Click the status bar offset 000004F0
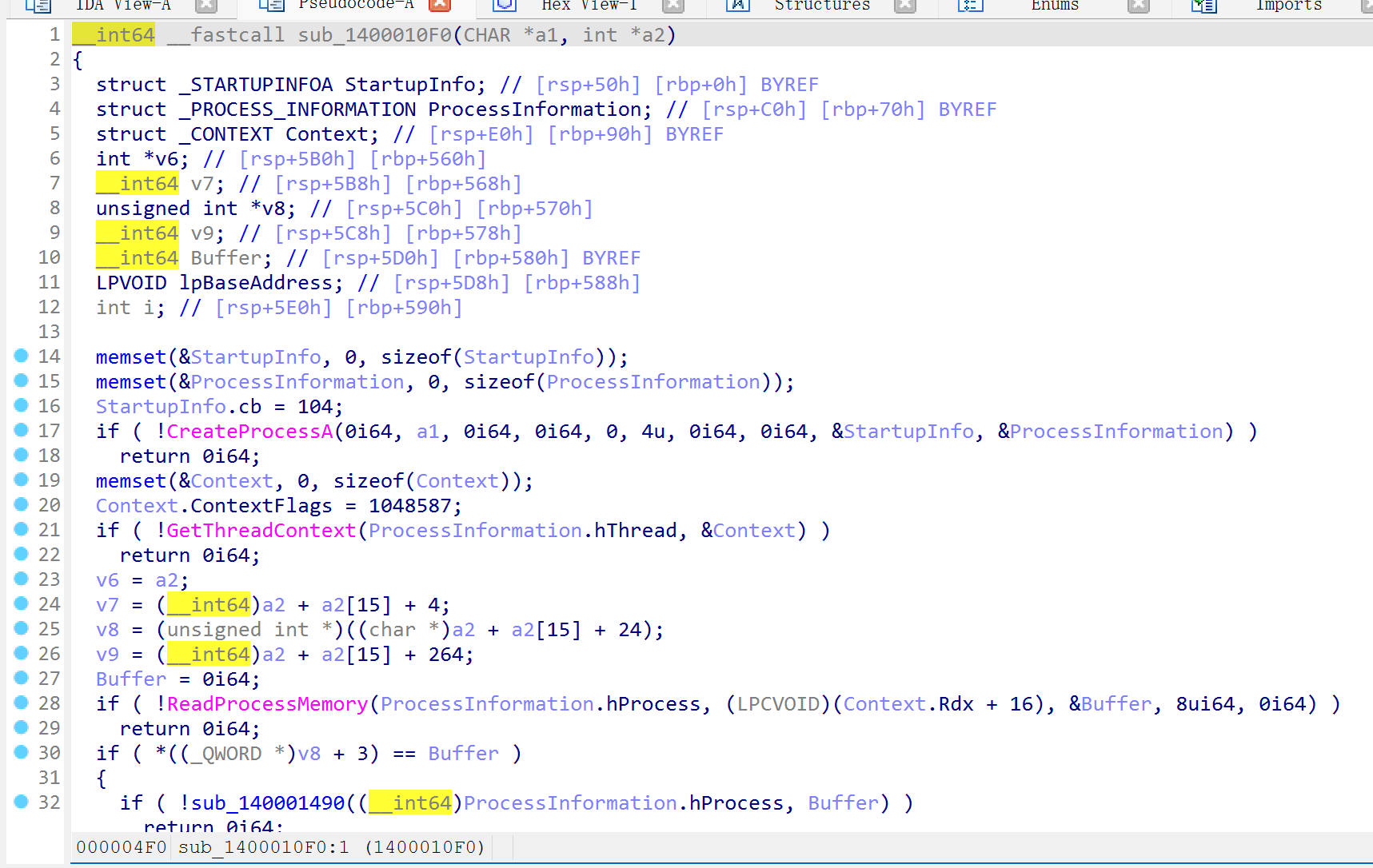Image resolution: width=1373 pixels, height=868 pixels. click(121, 847)
